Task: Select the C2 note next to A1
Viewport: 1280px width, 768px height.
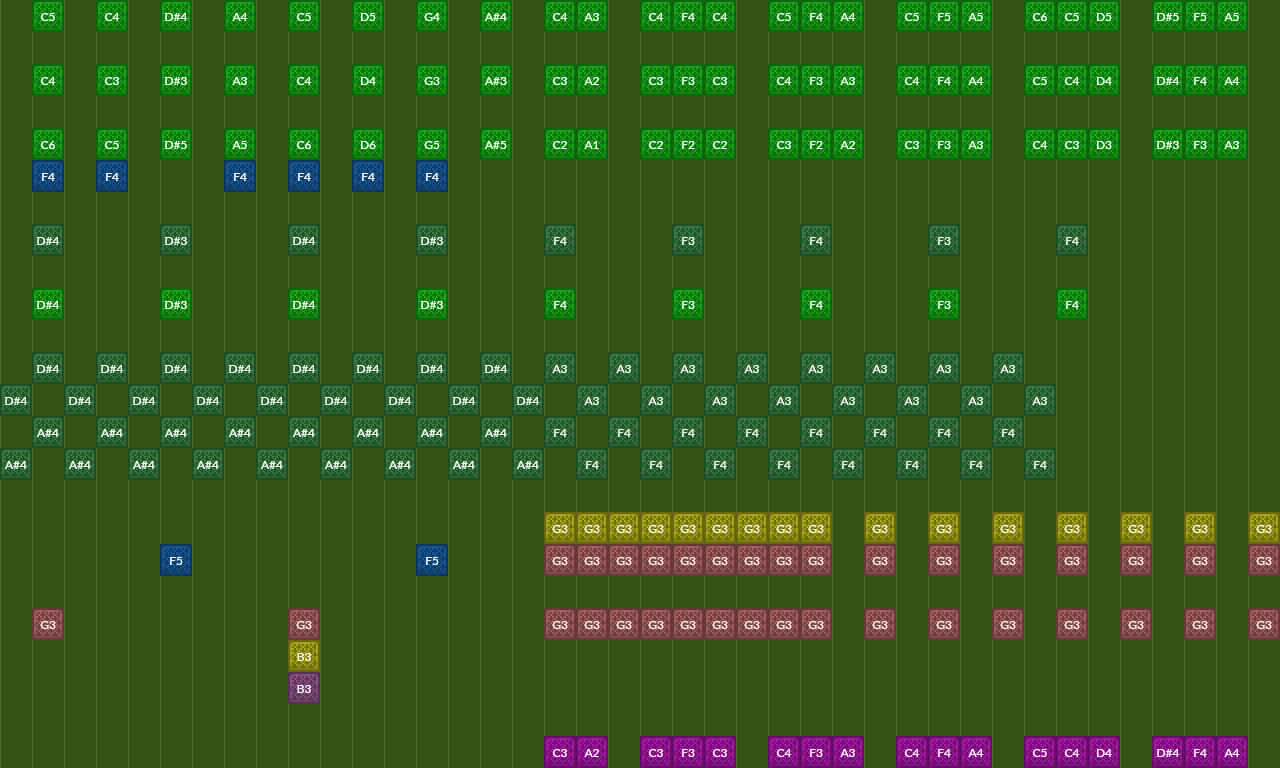Action: [x=559, y=145]
